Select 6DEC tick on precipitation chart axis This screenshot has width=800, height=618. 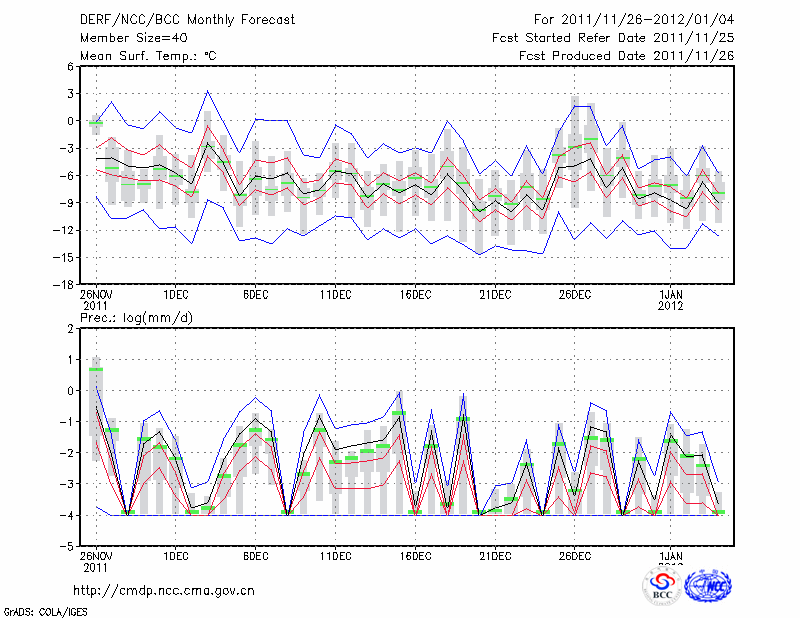click(x=255, y=556)
